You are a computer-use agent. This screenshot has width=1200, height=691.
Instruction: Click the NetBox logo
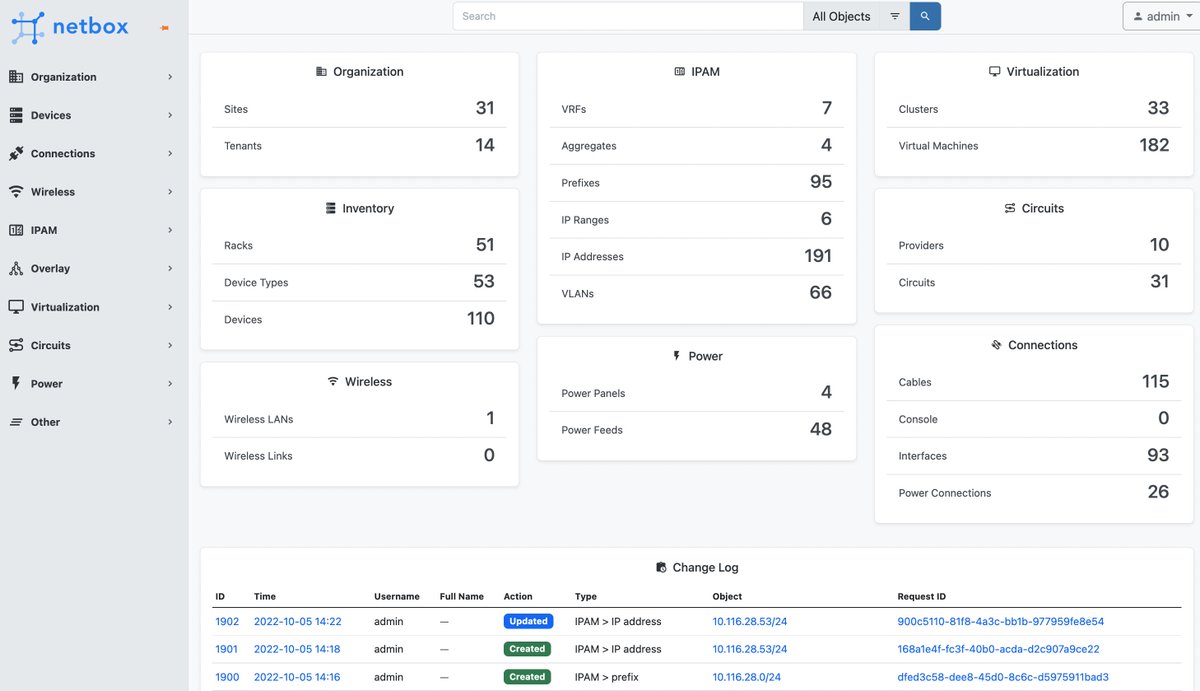pos(70,27)
